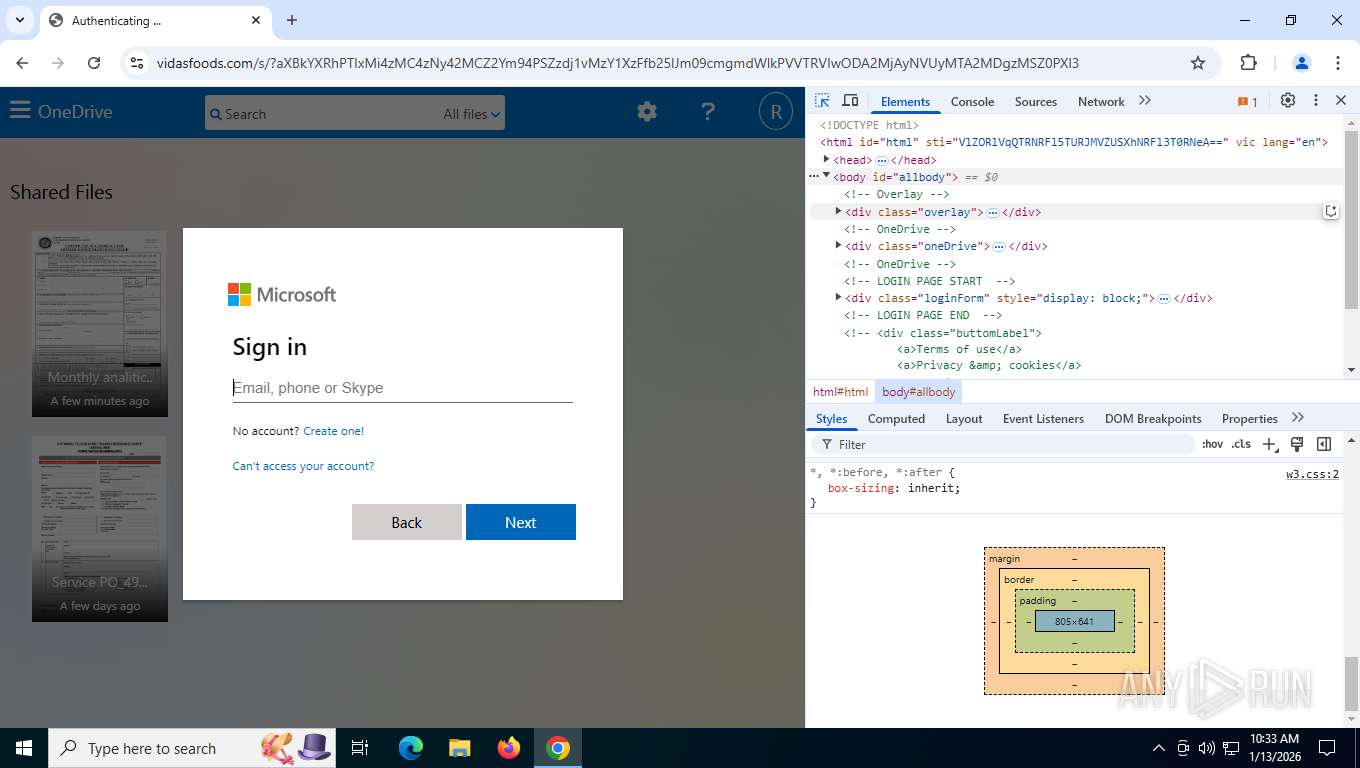Toggle the computed styles sidebar icon

point(1324,444)
